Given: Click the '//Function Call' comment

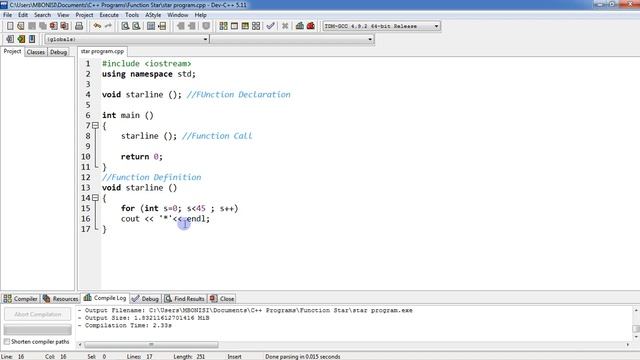Looking at the screenshot, I should coord(217,136).
